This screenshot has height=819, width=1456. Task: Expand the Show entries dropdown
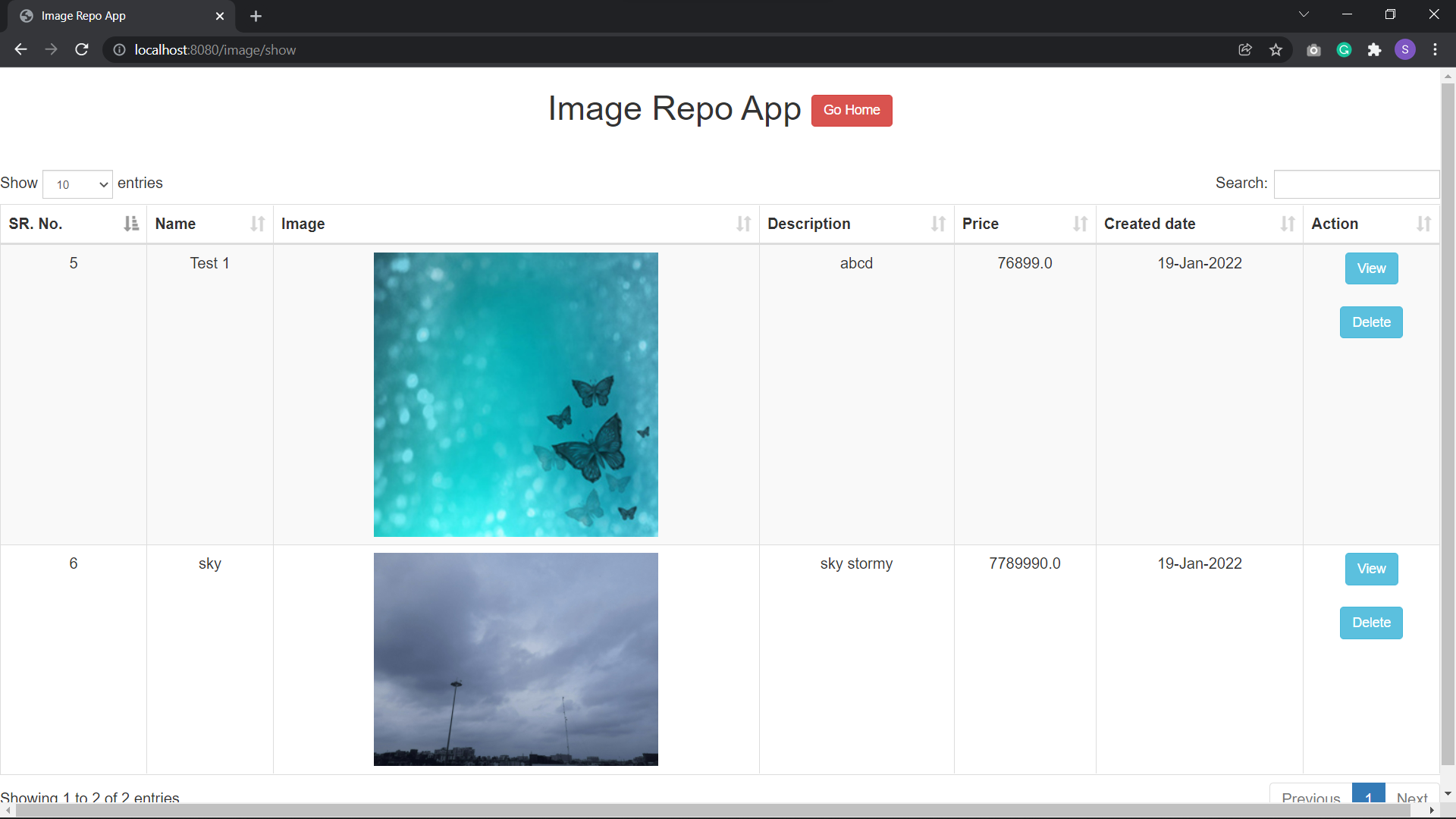[77, 184]
